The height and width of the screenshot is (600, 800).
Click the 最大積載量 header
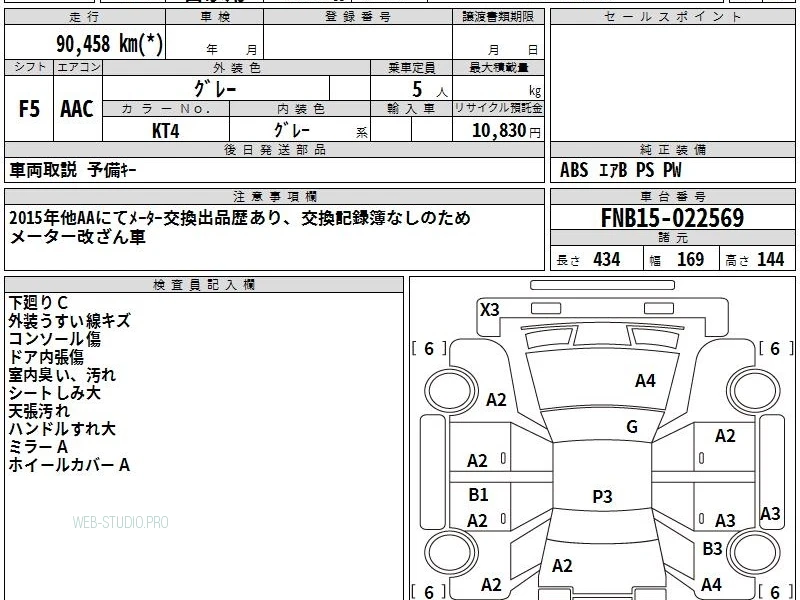pyautogui.click(x=498, y=67)
